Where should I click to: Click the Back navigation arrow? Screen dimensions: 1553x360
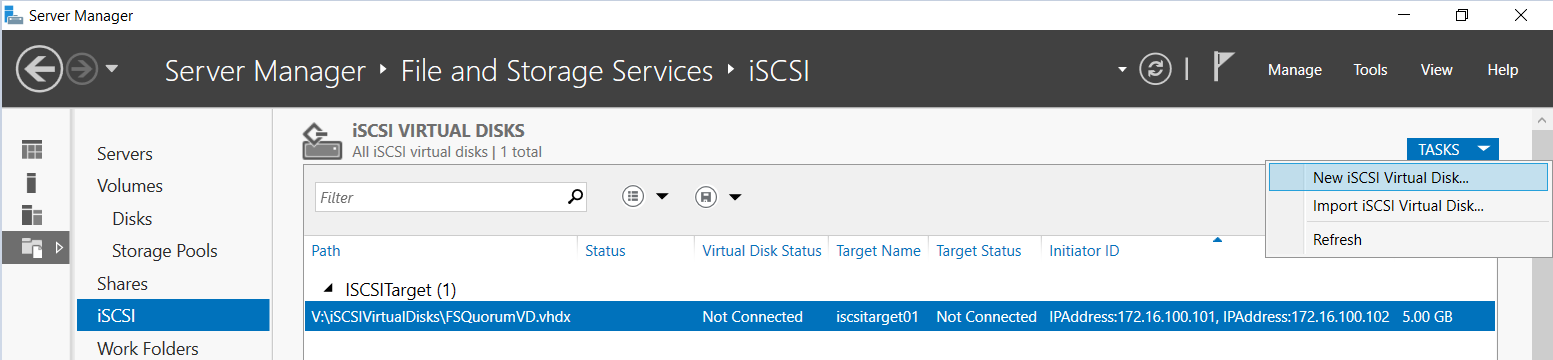click(x=39, y=70)
